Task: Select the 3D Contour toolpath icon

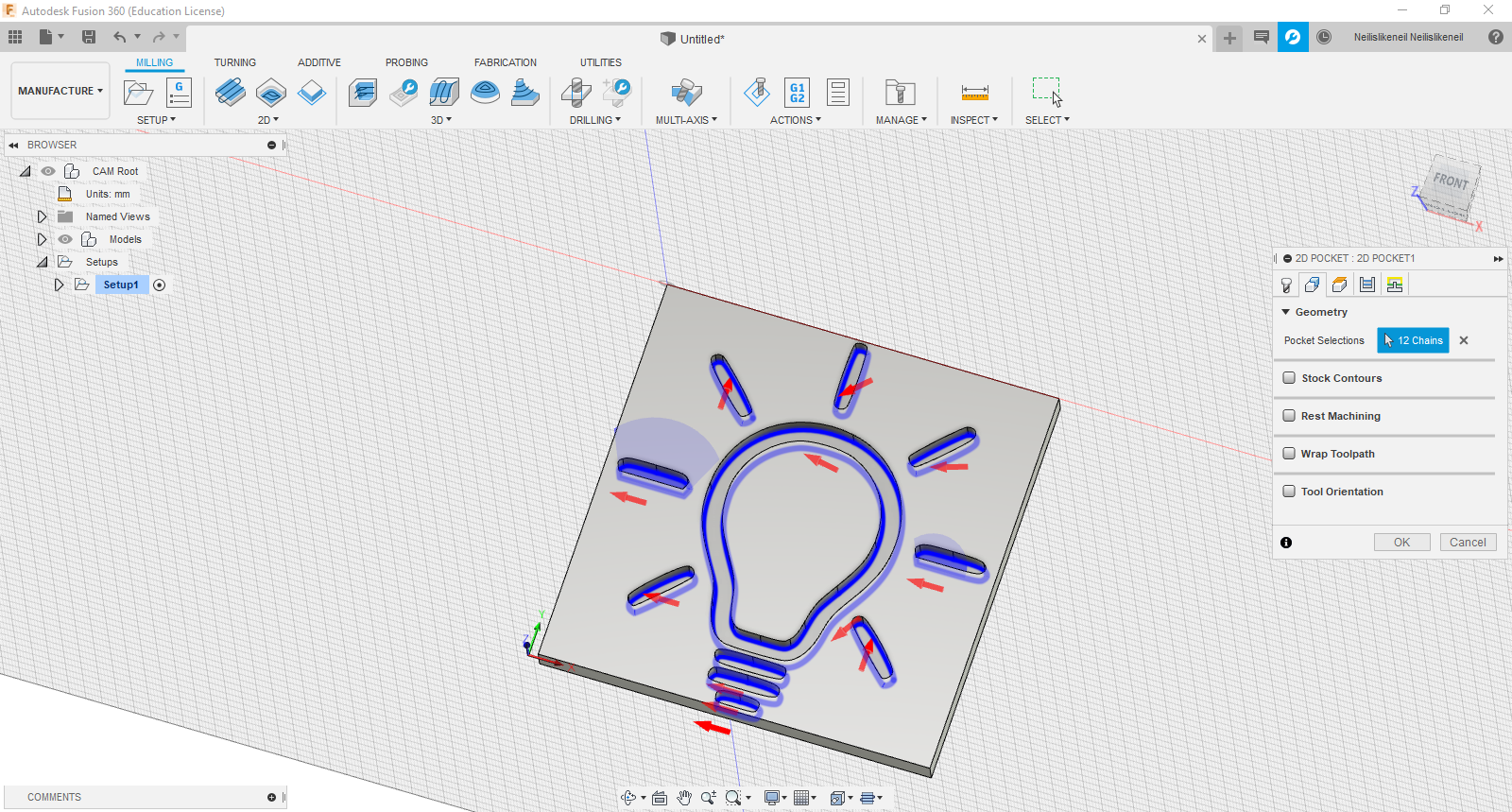Action: point(485,93)
